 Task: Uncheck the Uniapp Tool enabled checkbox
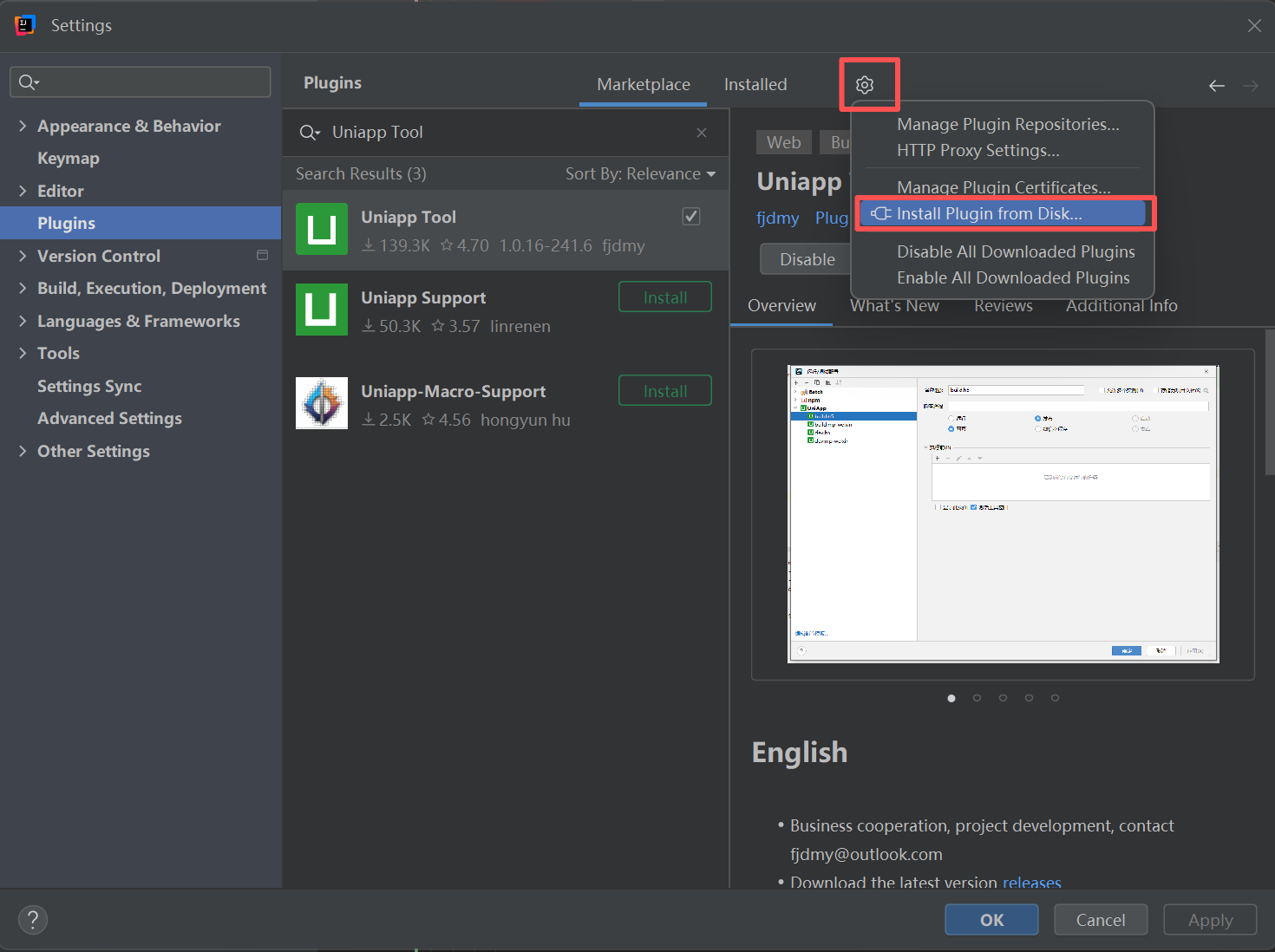point(691,216)
